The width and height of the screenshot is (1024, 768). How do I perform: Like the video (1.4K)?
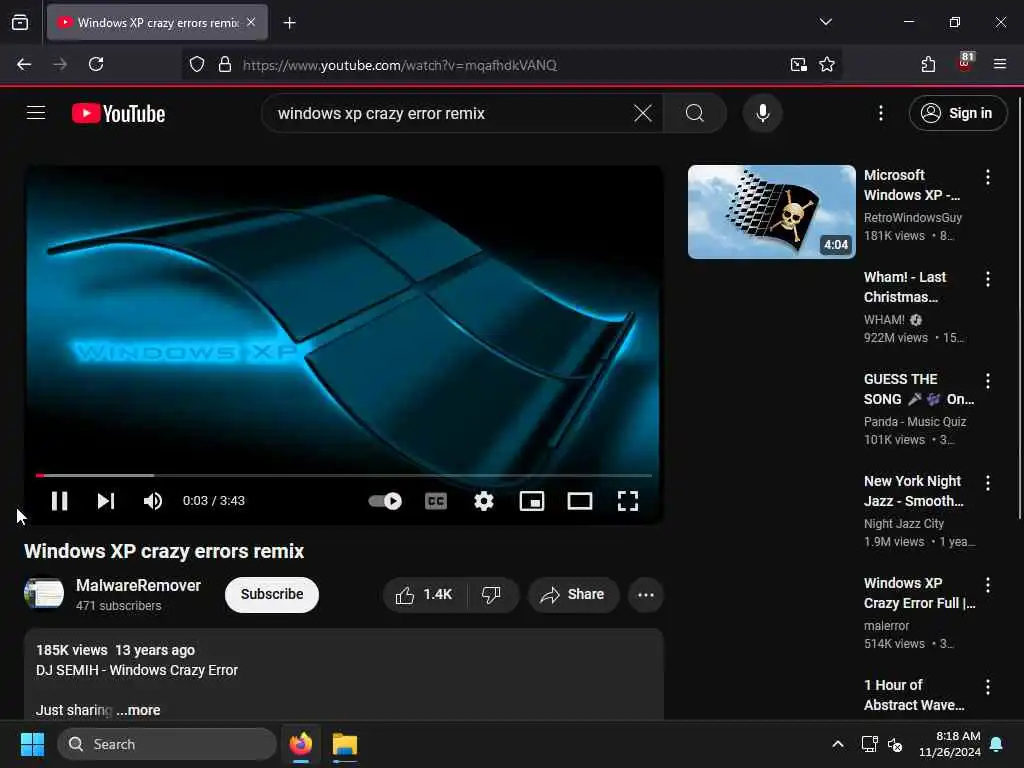[424, 594]
